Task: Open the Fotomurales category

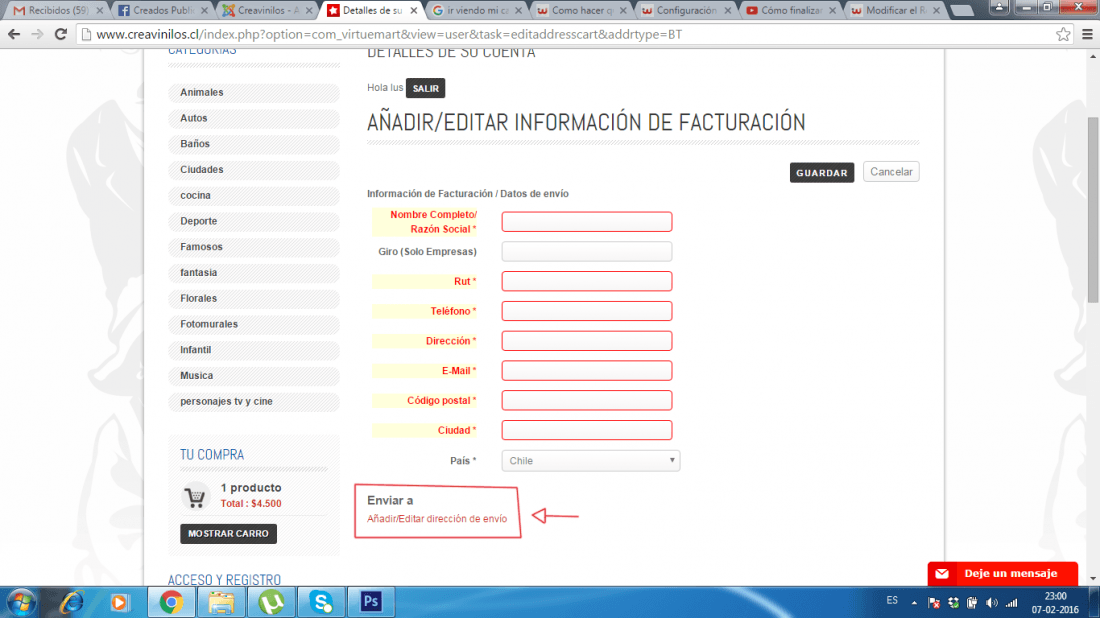Action: [x=254, y=324]
